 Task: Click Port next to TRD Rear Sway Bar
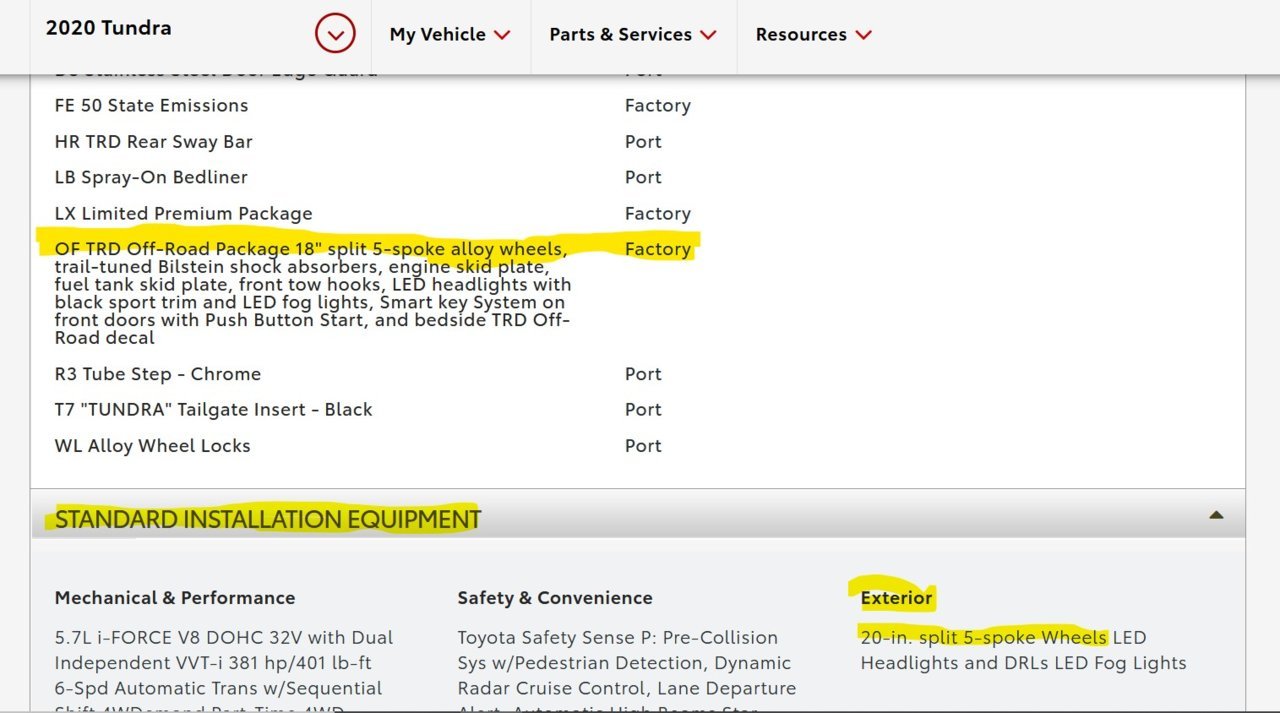click(643, 141)
